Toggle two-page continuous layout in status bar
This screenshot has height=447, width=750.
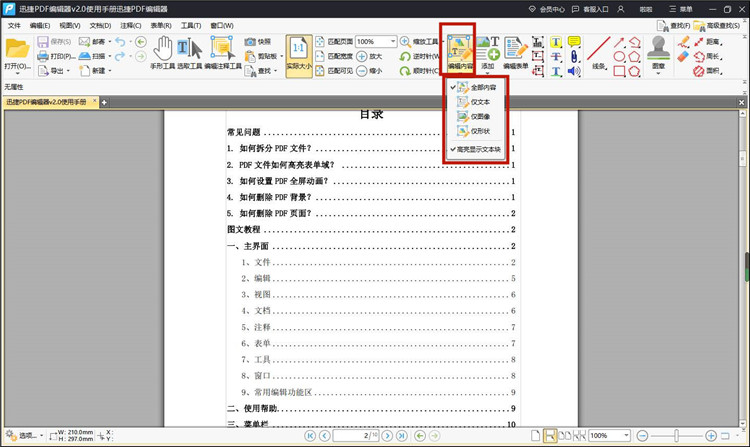point(579,436)
